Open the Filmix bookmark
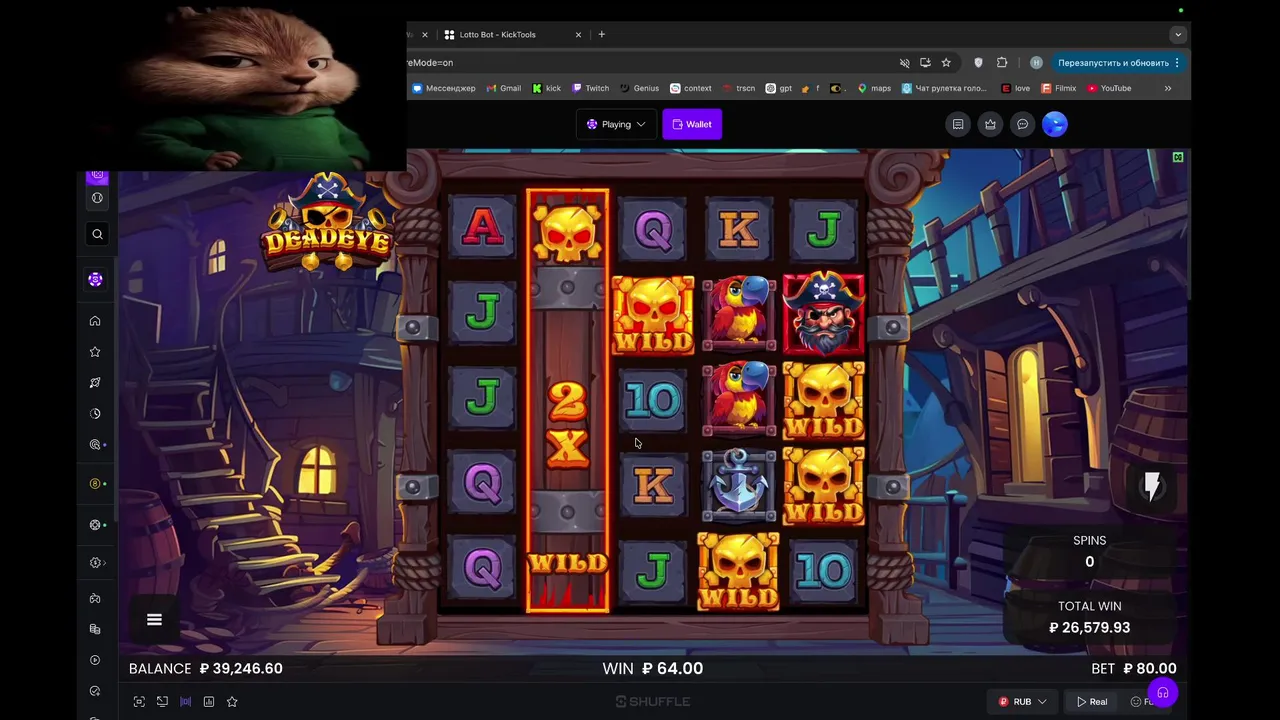The width and height of the screenshot is (1280, 720). 1059,88
